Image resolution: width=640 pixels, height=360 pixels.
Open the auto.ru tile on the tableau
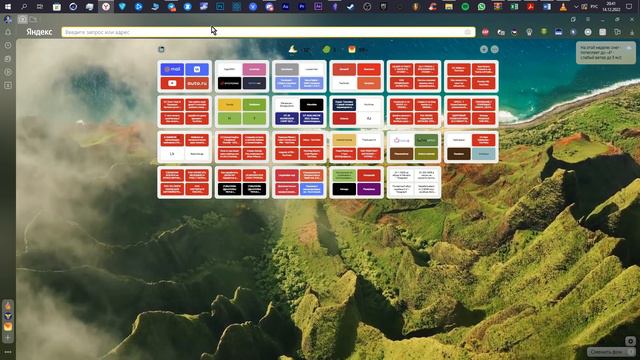(197, 83)
